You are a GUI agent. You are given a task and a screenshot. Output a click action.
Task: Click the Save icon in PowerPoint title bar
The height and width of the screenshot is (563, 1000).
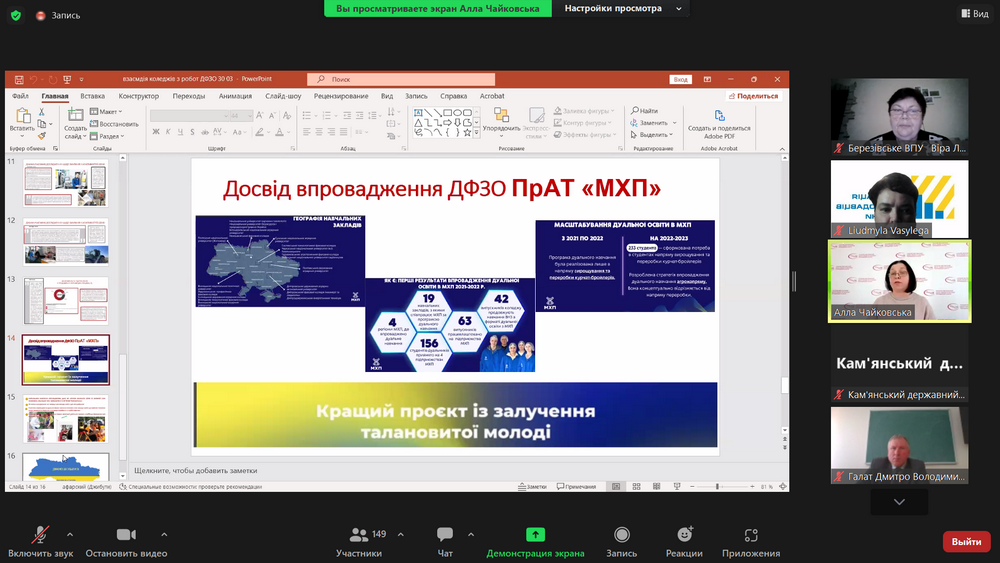(19, 80)
